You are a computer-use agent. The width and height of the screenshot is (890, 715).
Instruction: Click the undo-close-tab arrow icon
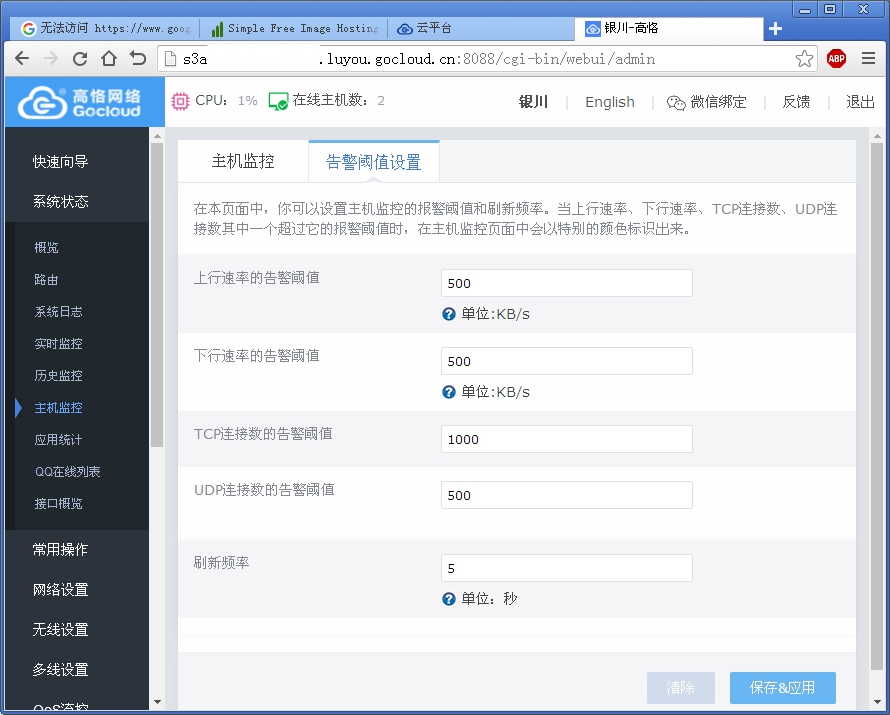point(138,58)
